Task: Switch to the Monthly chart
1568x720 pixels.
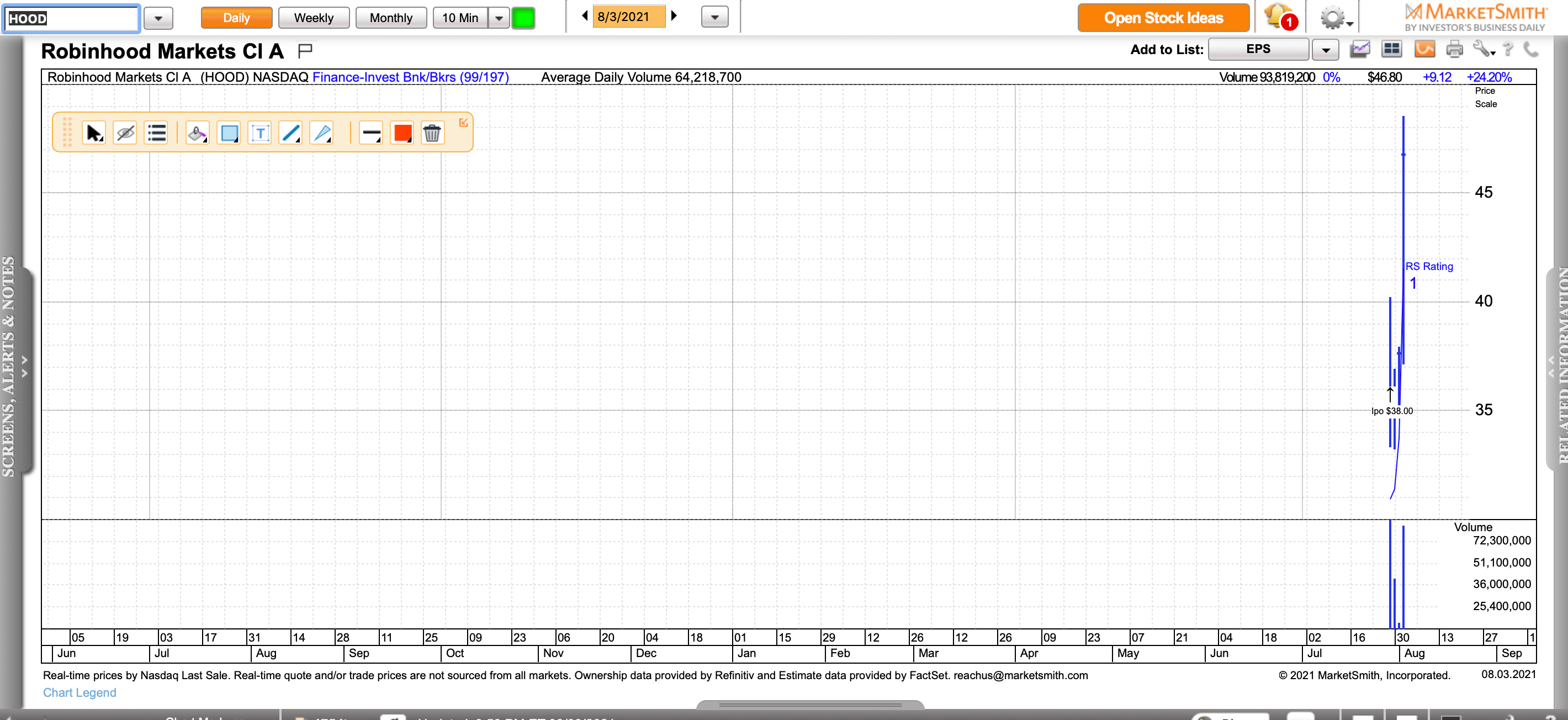Action: click(391, 18)
